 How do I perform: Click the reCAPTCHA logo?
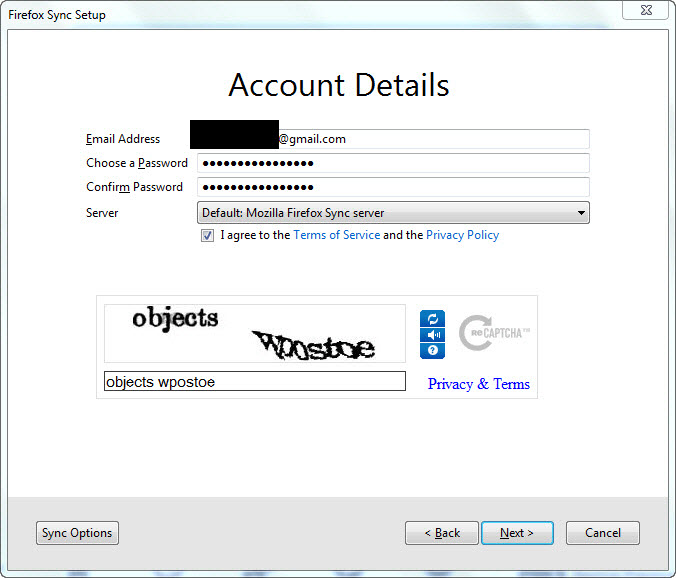pyautogui.click(x=494, y=333)
